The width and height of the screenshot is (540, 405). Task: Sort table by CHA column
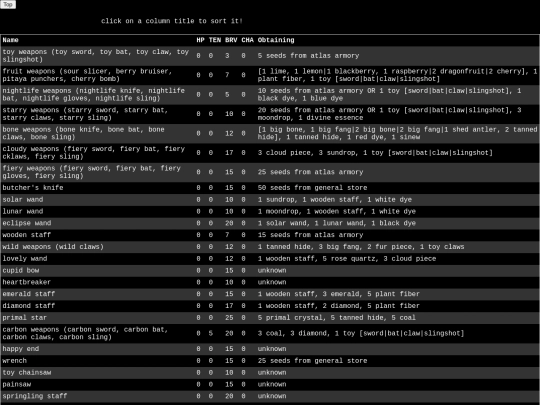(247, 40)
